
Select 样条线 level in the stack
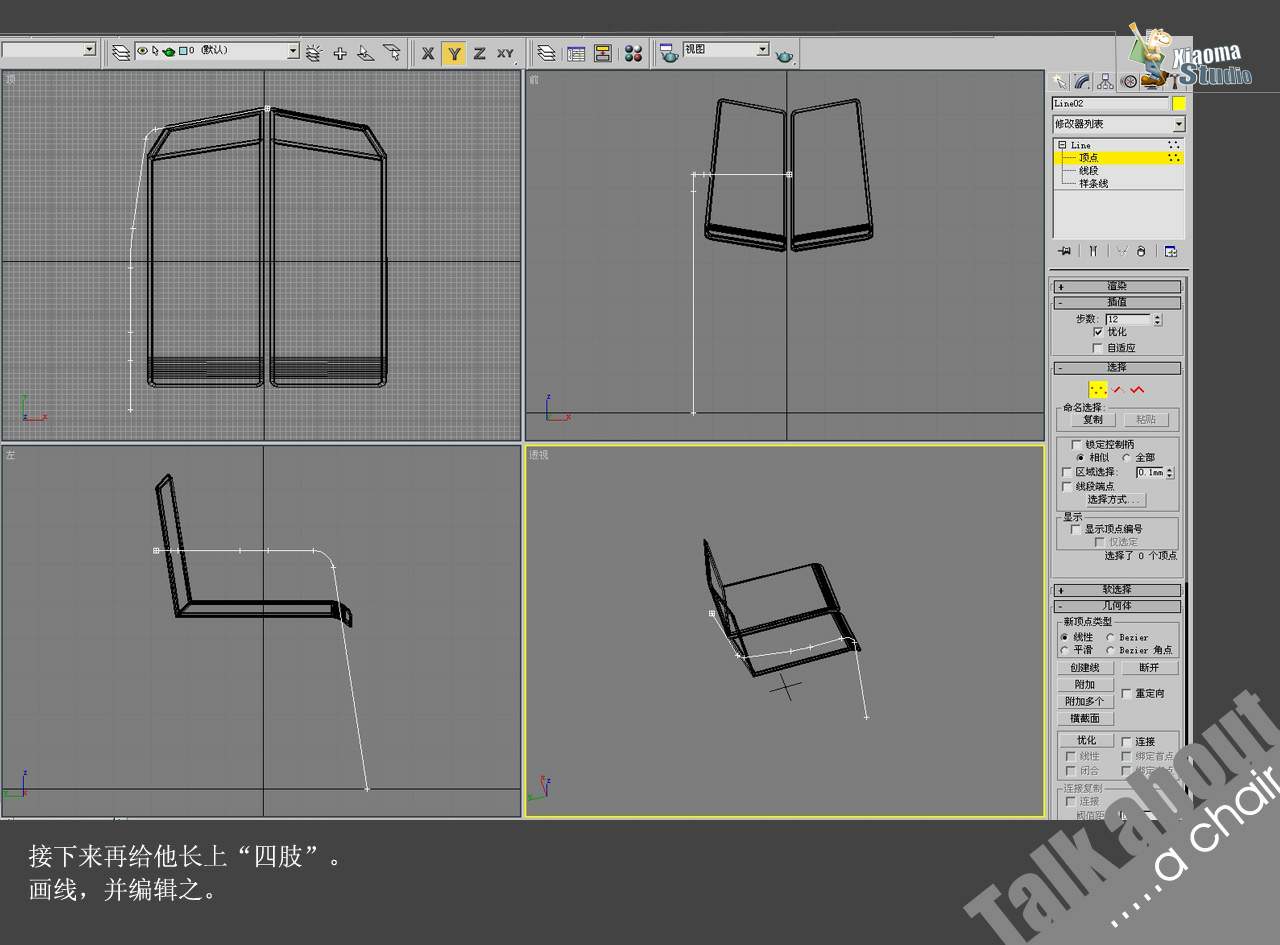1093,184
